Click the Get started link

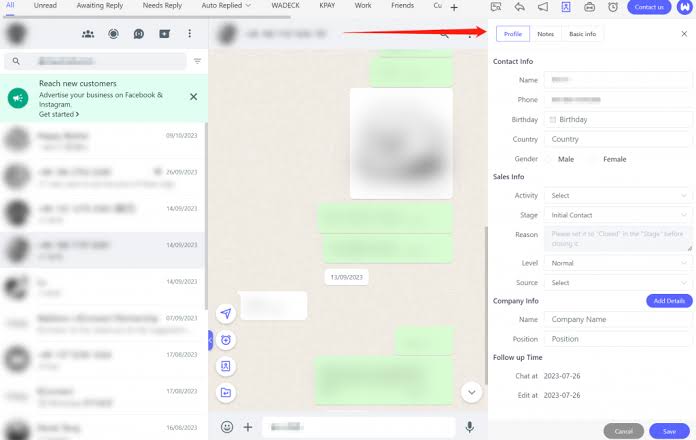coord(59,114)
